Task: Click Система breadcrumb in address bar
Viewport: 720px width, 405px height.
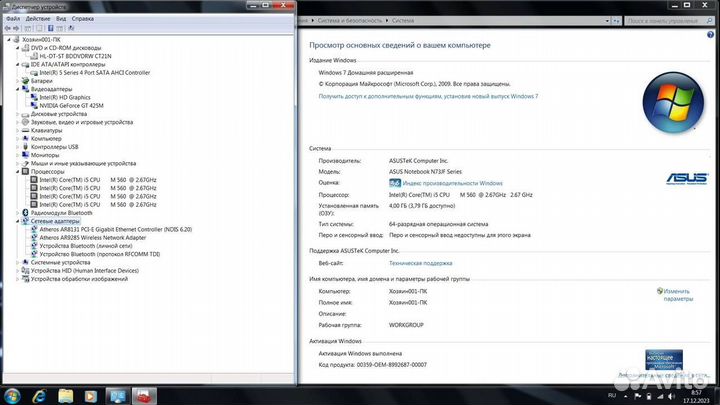Action: [403, 21]
